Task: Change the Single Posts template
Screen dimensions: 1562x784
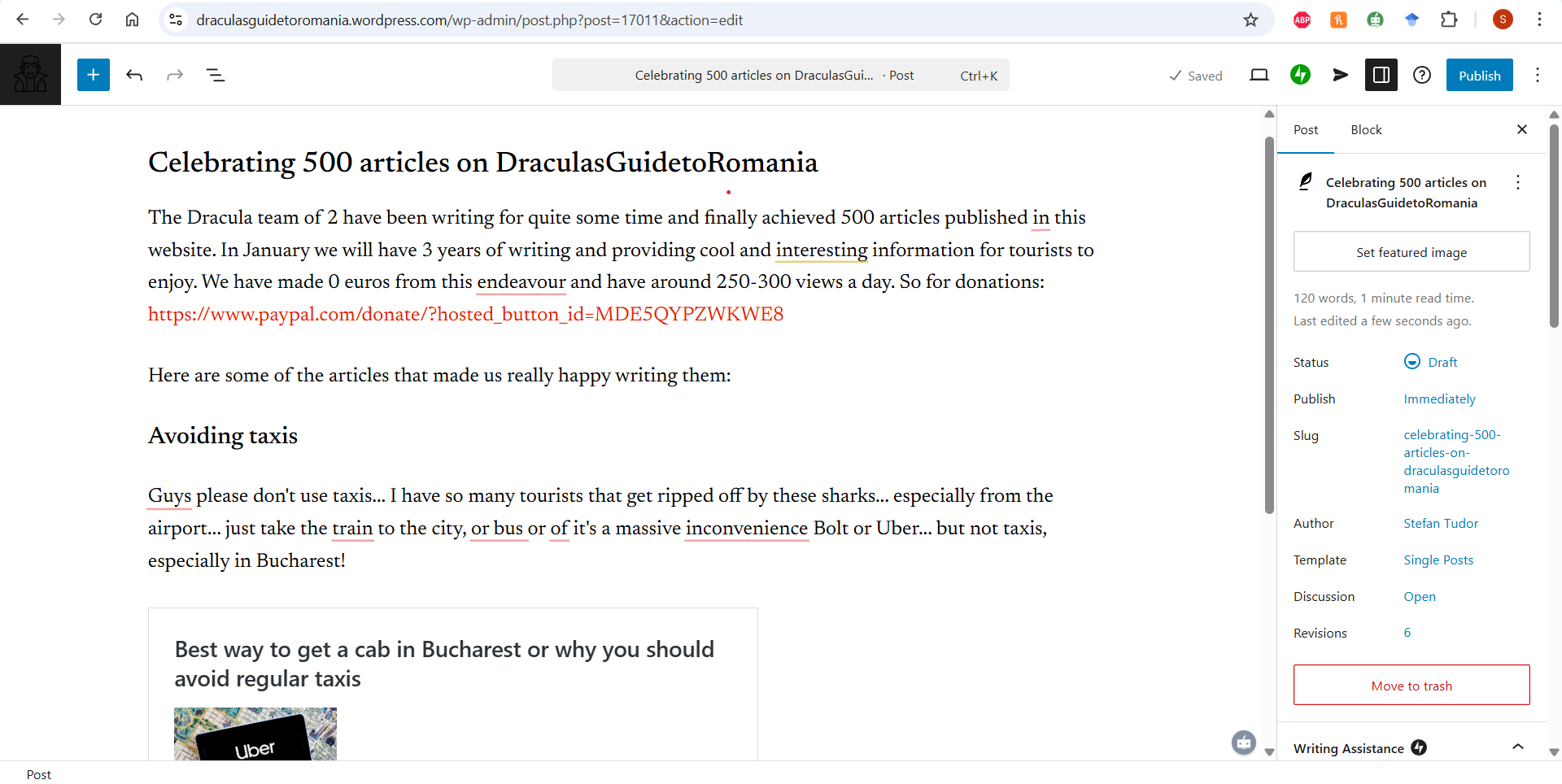Action: point(1438,560)
